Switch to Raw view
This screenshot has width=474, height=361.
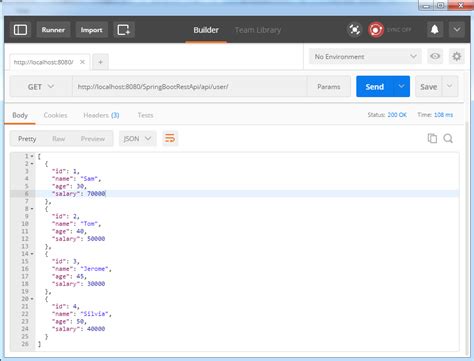point(59,139)
